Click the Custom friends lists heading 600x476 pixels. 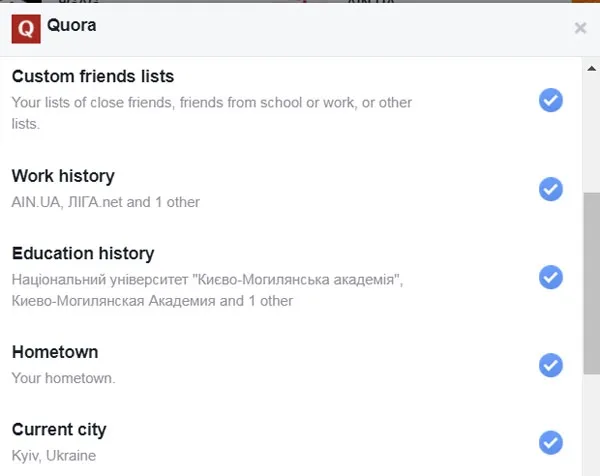pyautogui.click(x=93, y=76)
